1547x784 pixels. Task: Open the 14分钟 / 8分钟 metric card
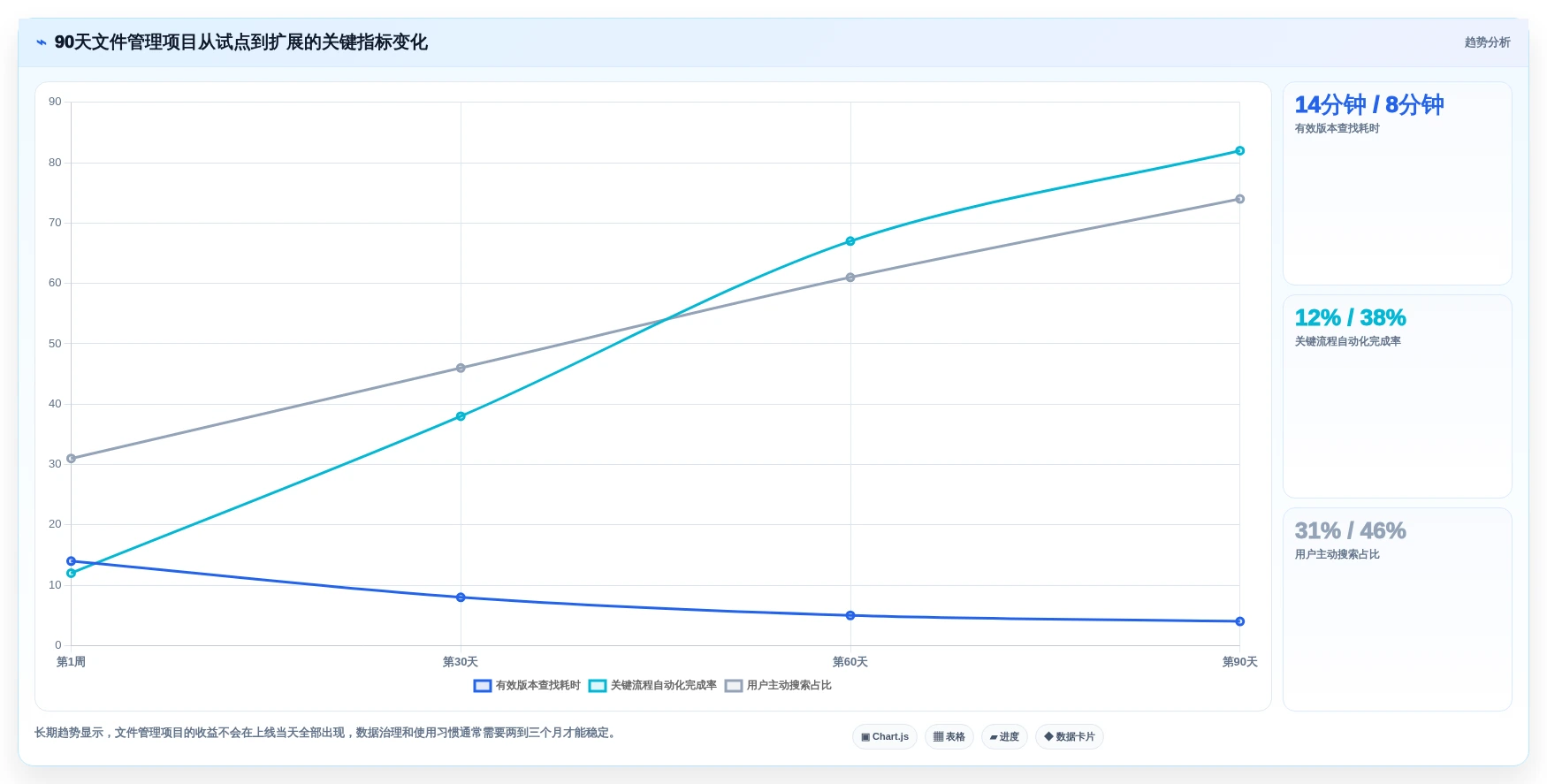(x=1398, y=183)
